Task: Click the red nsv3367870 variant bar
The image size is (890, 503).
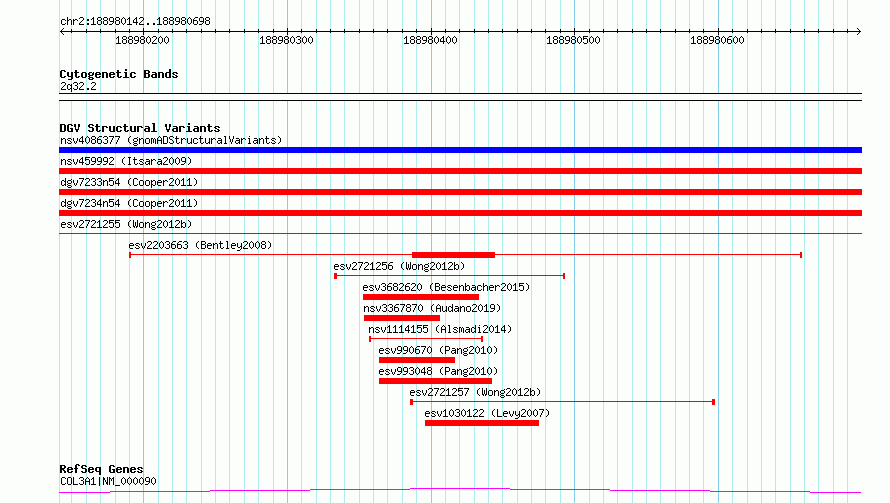Action: [402, 318]
